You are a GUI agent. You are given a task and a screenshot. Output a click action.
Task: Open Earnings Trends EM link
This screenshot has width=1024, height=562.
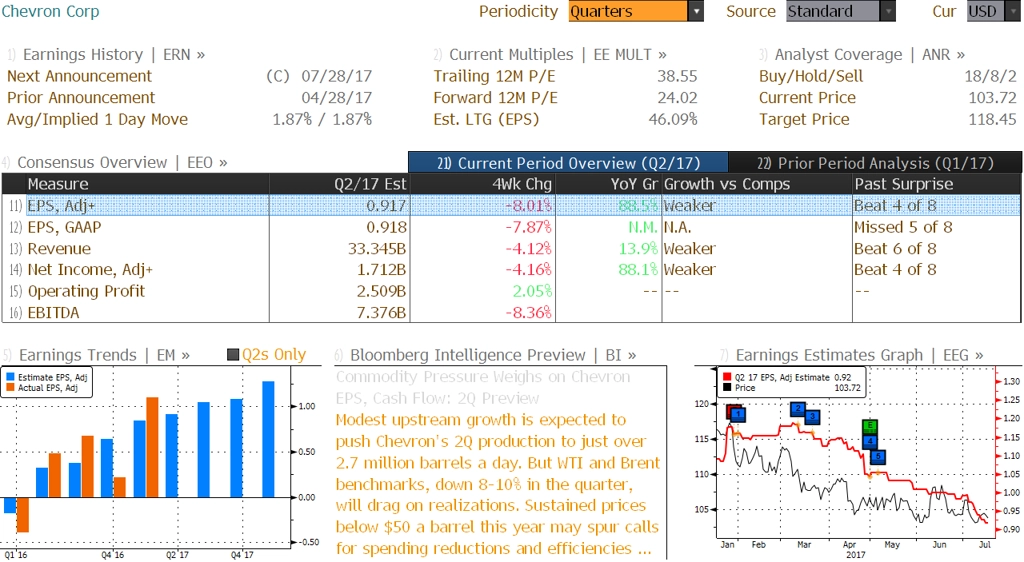[104, 355]
